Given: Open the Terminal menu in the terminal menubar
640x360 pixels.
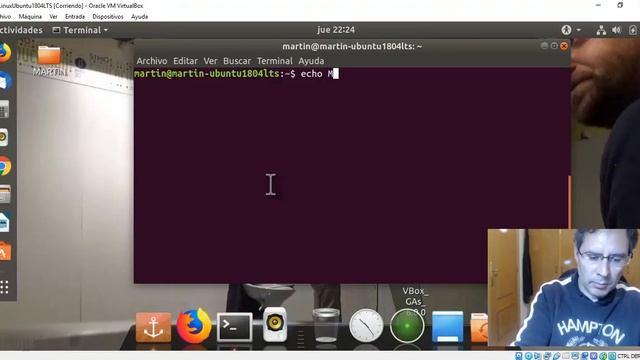Looking at the screenshot, I should (275, 61).
